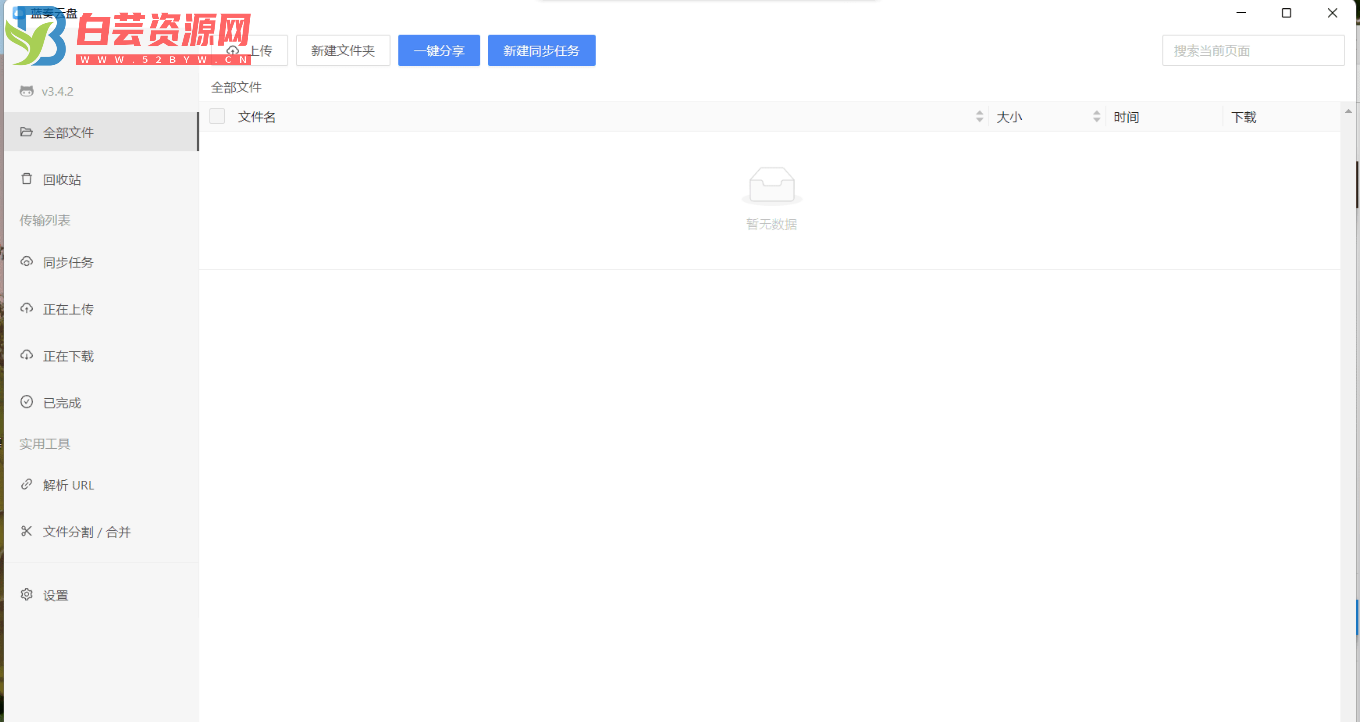Viewport: 1360px width, 722px height.
Task: Open the 解析 URL tool
Action: tap(100, 485)
